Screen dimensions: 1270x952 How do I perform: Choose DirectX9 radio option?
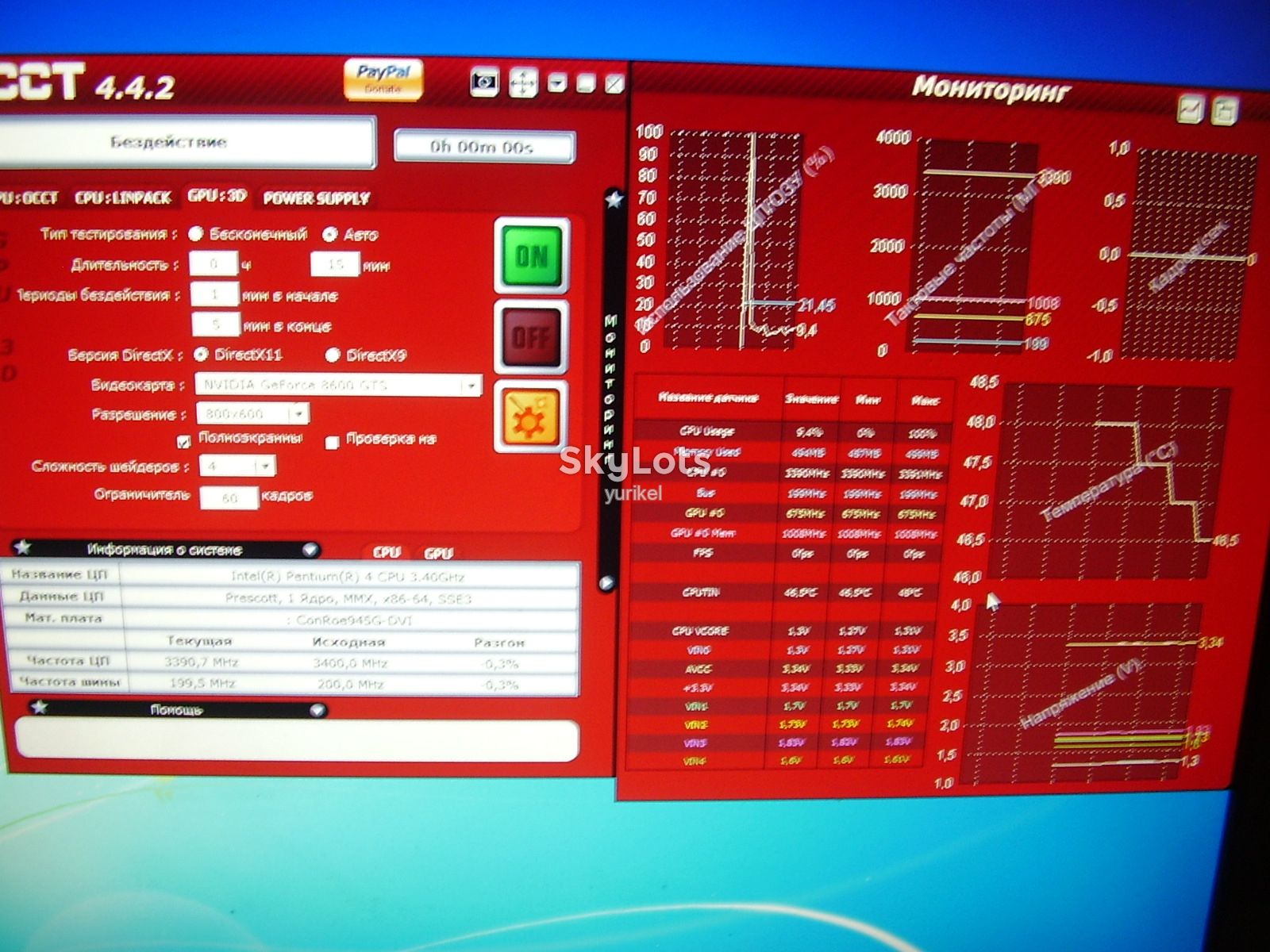point(333,355)
